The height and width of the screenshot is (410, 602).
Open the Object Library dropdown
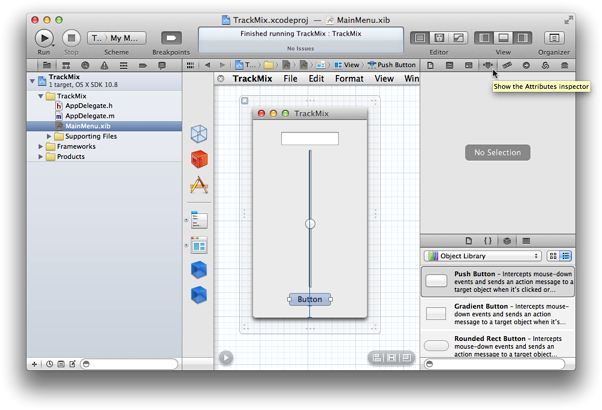(x=483, y=256)
